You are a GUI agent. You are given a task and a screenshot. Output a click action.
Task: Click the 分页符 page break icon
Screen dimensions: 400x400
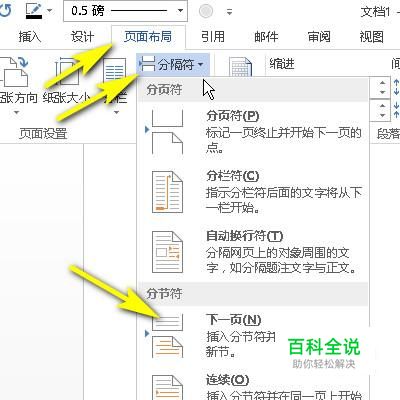(x=167, y=133)
